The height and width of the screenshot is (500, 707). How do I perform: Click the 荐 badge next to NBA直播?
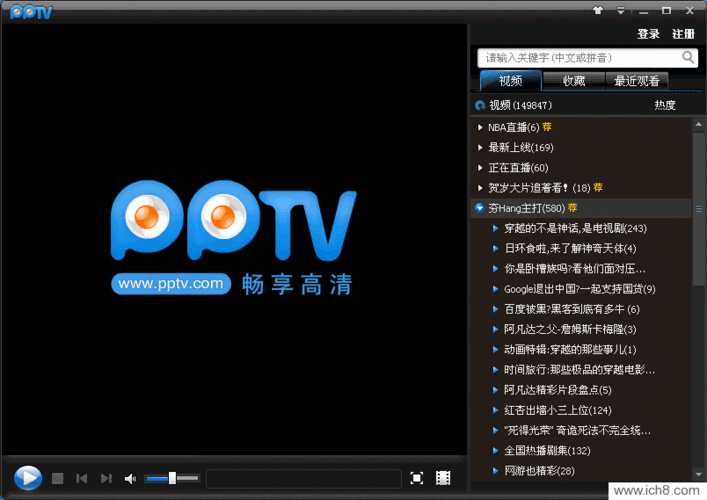pyautogui.click(x=547, y=127)
